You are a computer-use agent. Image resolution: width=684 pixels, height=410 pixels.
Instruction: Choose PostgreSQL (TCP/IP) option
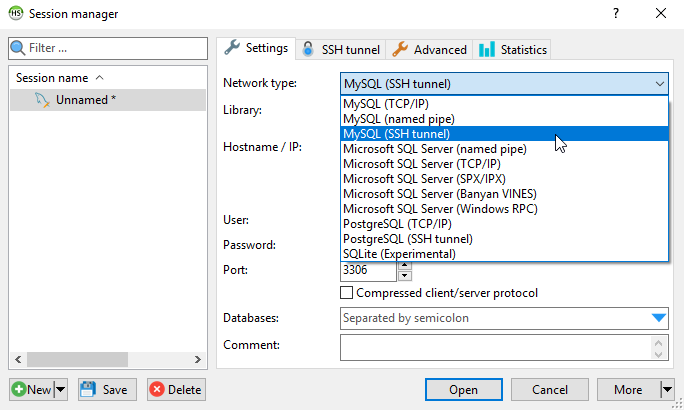(504, 224)
